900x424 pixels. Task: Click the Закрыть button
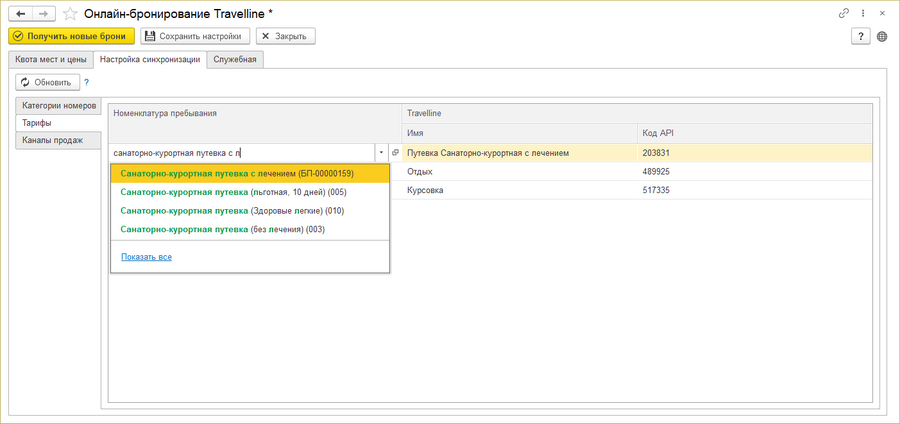[285, 36]
